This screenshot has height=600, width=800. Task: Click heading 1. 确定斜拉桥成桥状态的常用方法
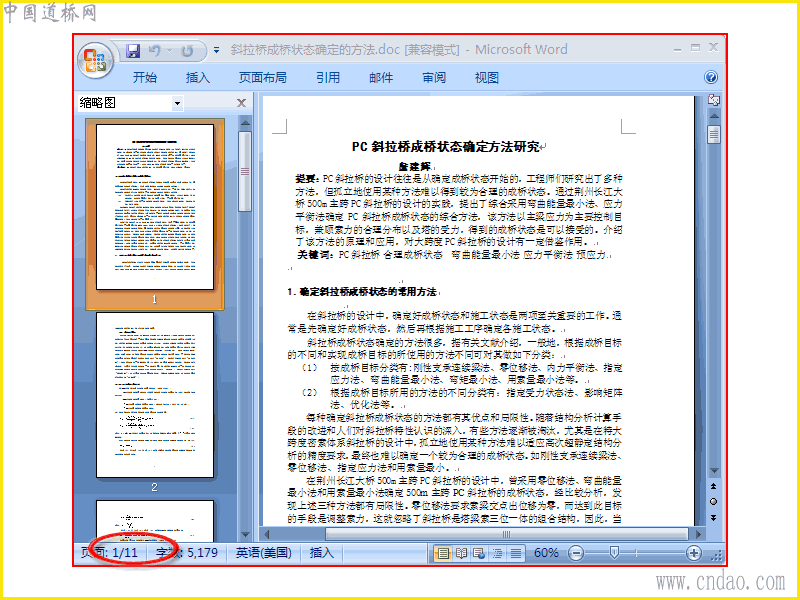click(x=362, y=292)
